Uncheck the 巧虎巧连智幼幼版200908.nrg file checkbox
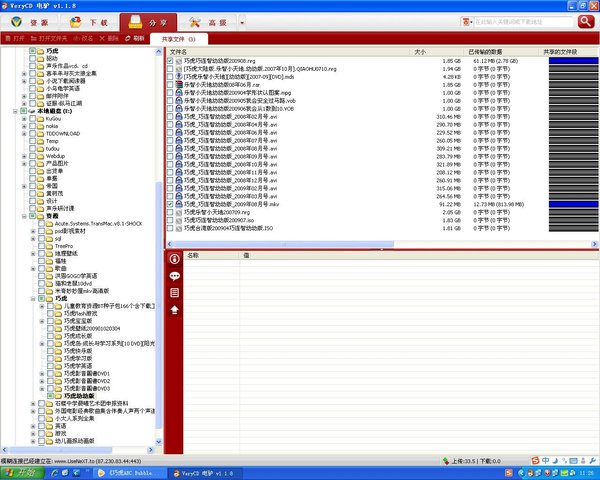Viewport: 600px width, 480px height. pyautogui.click(x=170, y=60)
